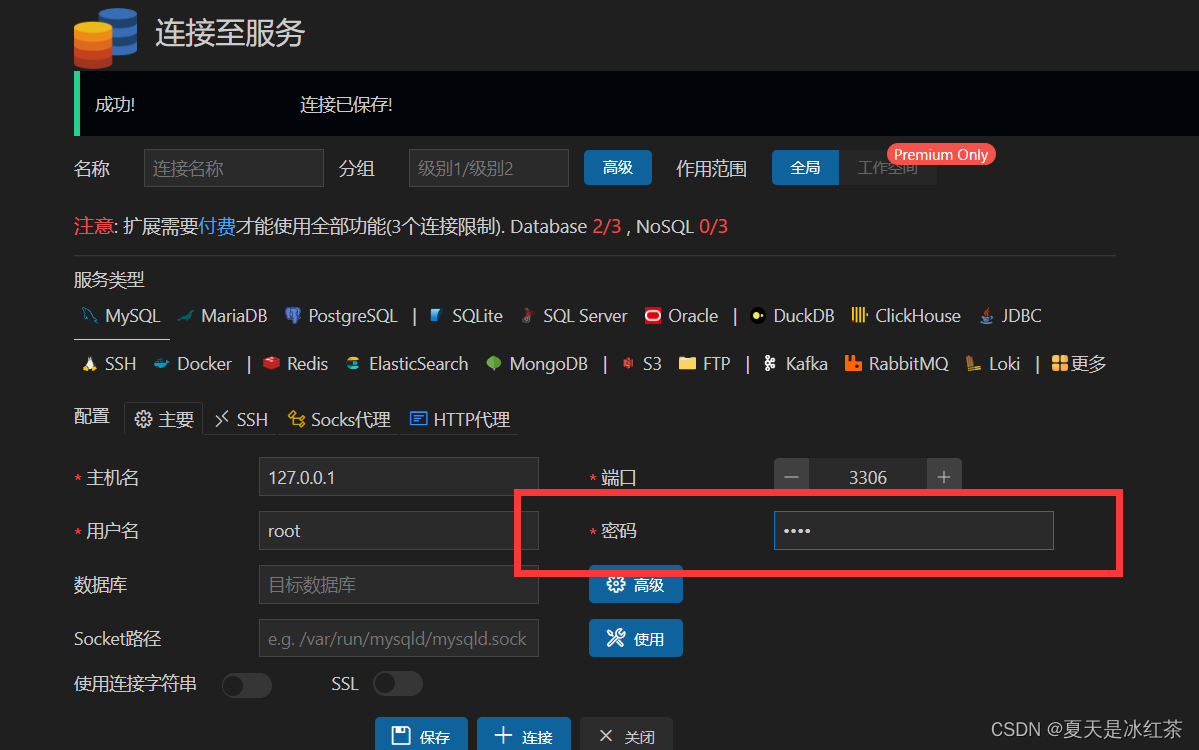Increase the port with plus button
The height and width of the screenshot is (750, 1199).
(944, 477)
